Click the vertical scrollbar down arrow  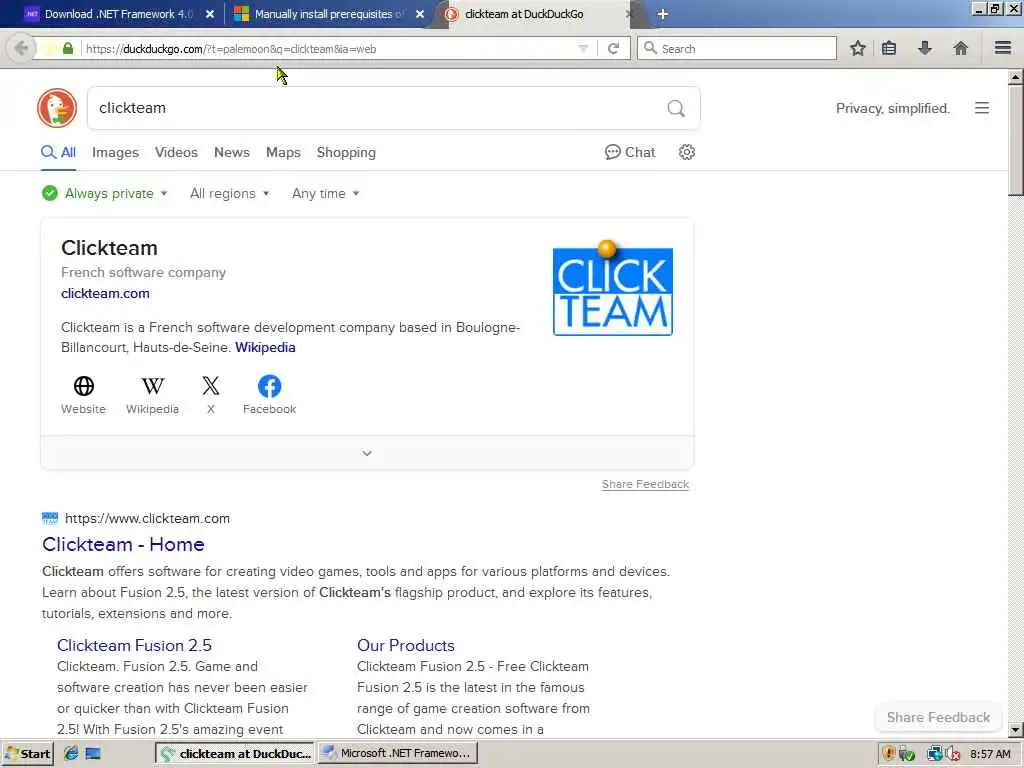click(x=1016, y=729)
